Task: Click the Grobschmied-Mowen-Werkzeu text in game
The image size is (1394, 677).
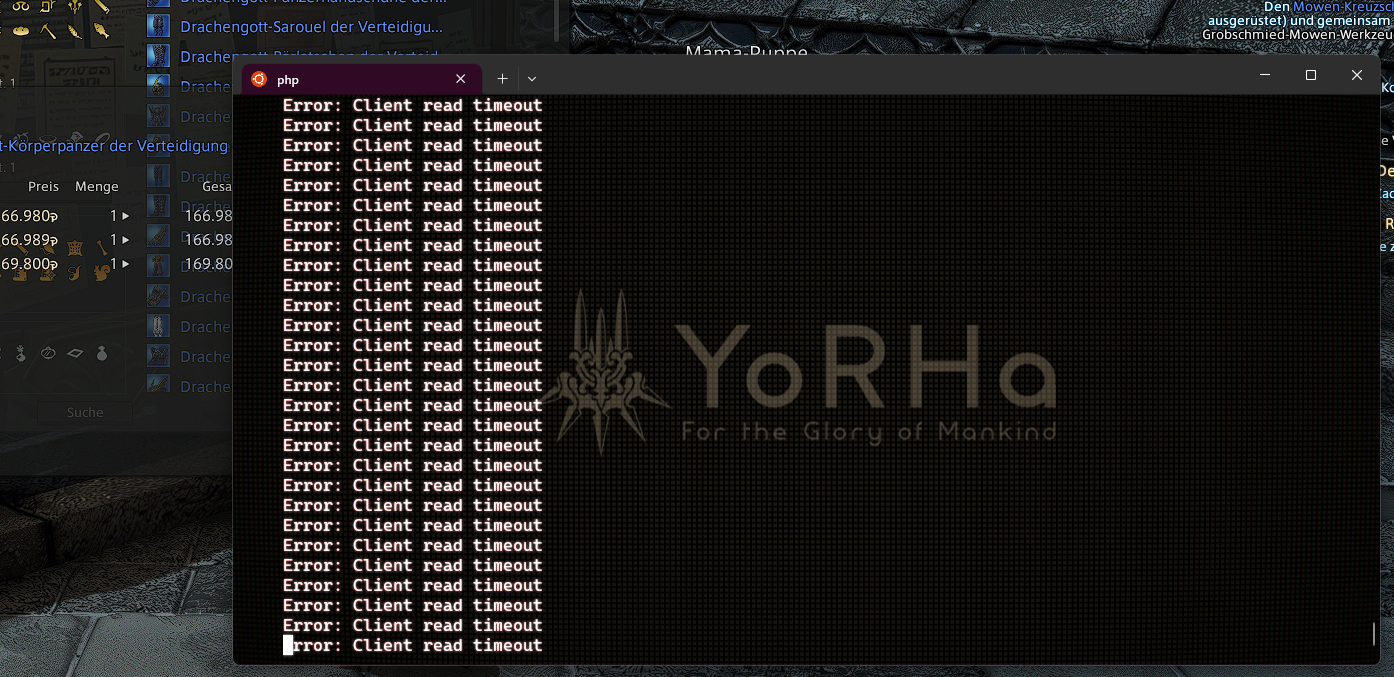Action: click(x=1298, y=34)
